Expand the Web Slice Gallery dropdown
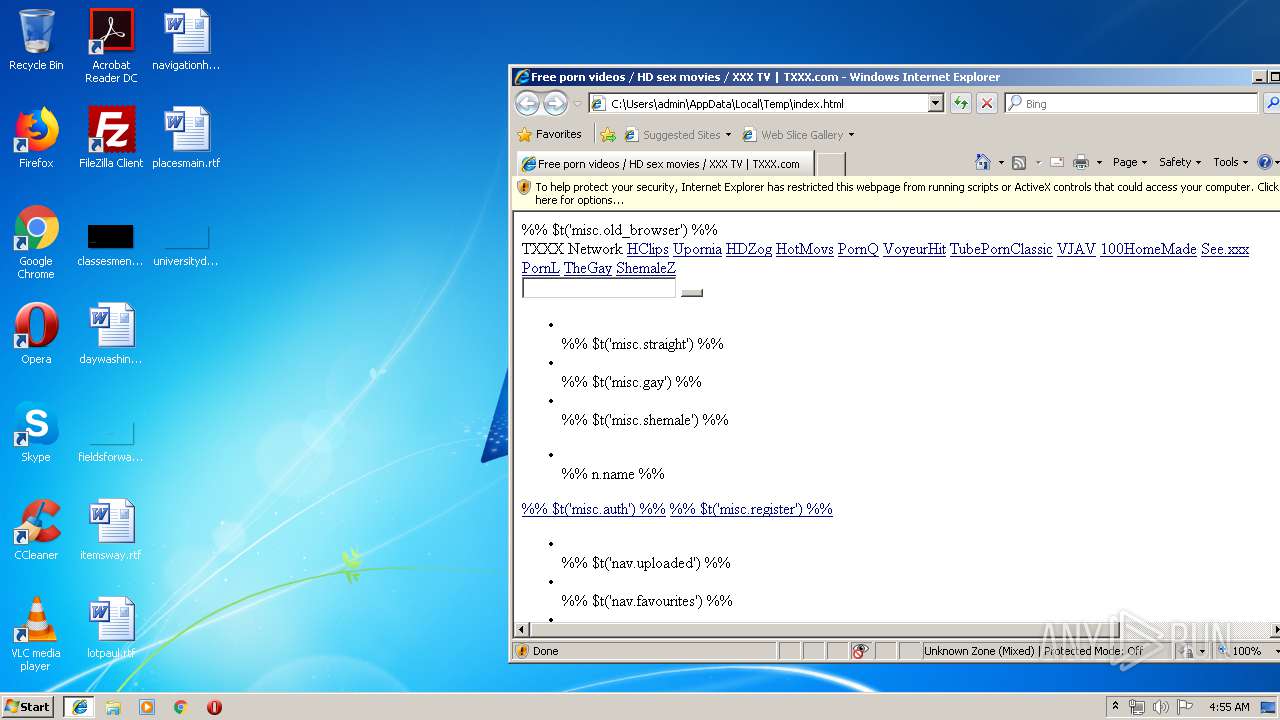The image size is (1280, 720). [851, 135]
